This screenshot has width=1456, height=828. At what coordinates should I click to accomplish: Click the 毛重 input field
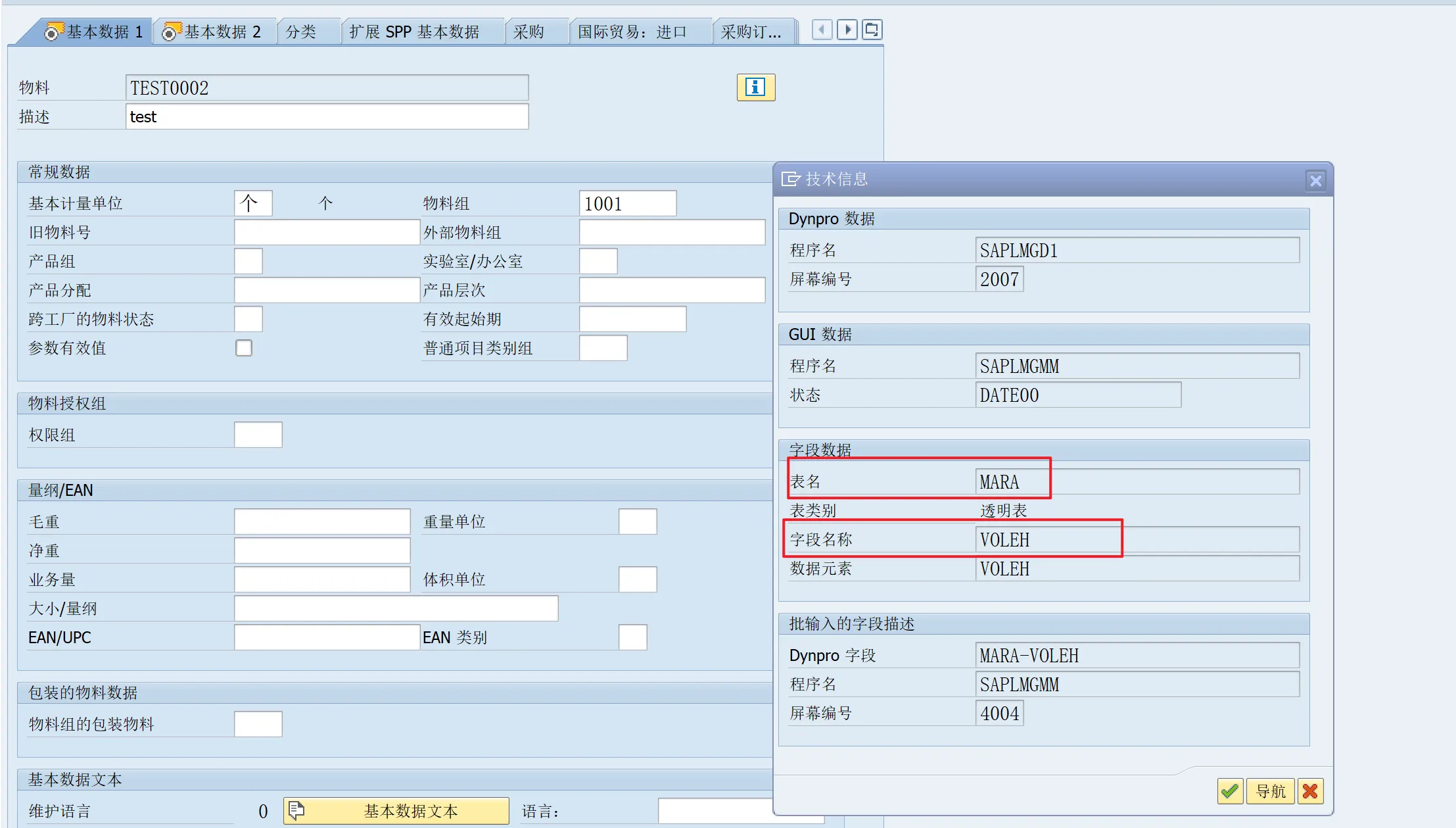322,522
